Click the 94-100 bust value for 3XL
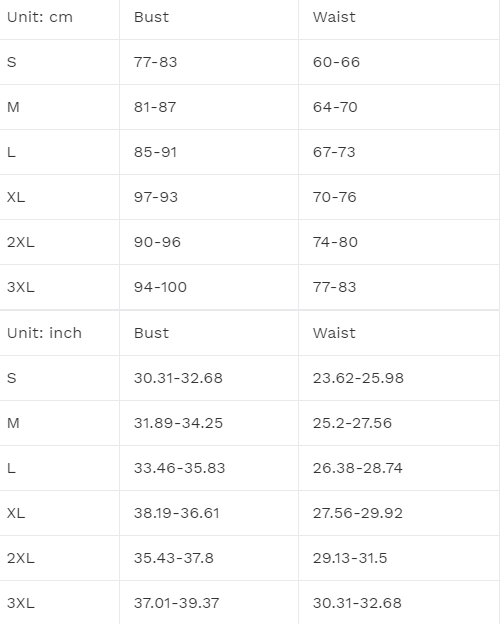501x624 pixels. pyautogui.click(x=160, y=287)
